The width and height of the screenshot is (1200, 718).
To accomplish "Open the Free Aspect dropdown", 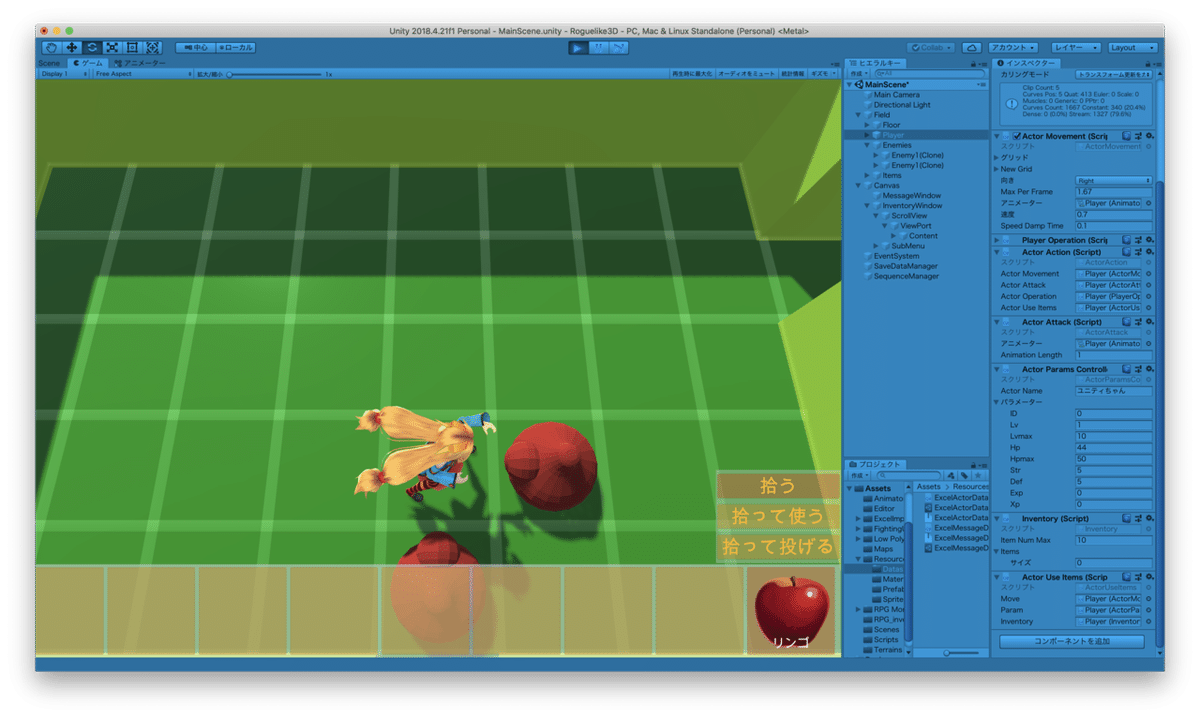I will point(142,74).
